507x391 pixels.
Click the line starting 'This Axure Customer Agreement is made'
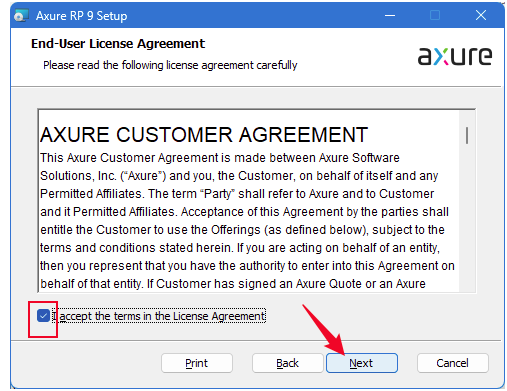(x=220, y=158)
